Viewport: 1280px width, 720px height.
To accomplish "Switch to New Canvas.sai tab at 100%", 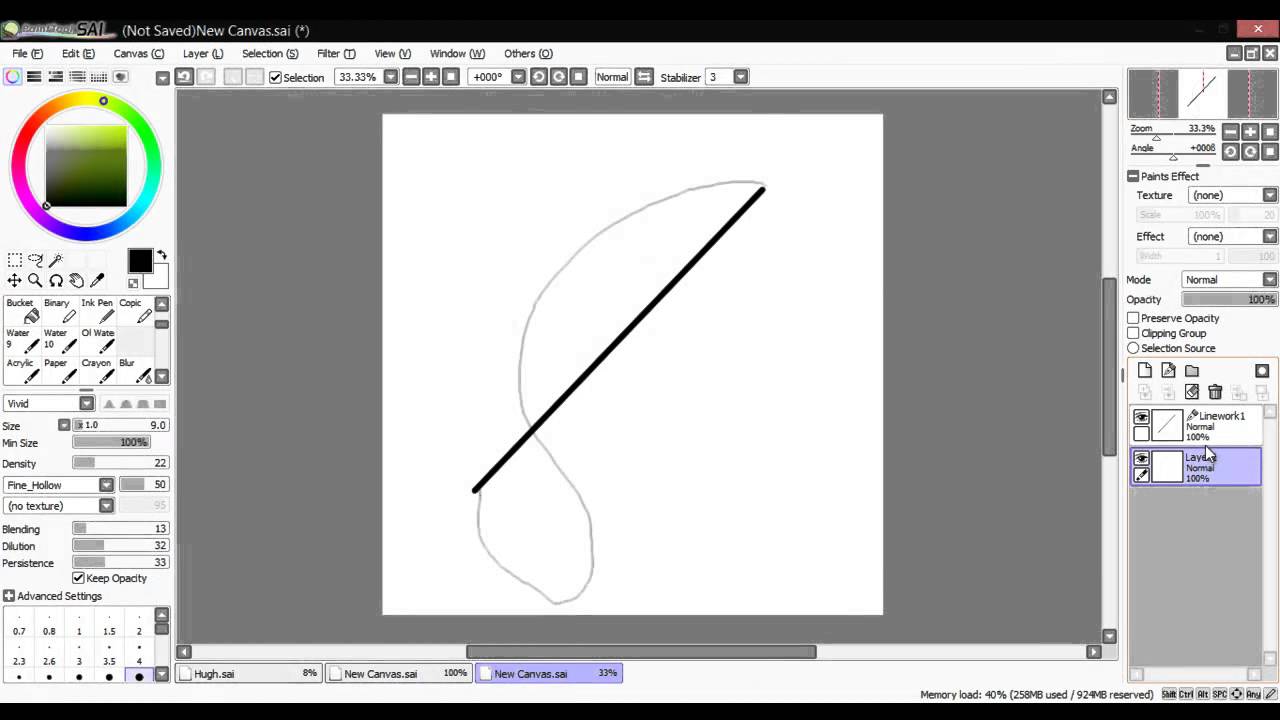I will click(x=399, y=674).
